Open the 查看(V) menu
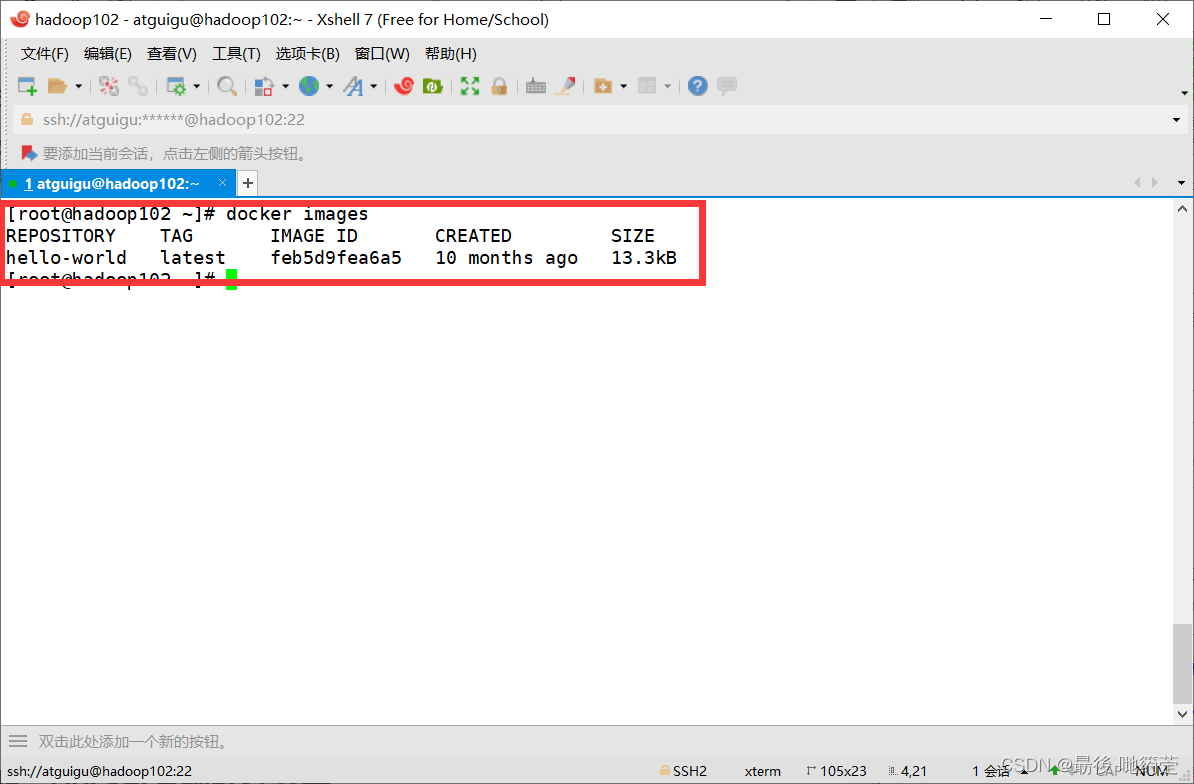 coord(171,54)
